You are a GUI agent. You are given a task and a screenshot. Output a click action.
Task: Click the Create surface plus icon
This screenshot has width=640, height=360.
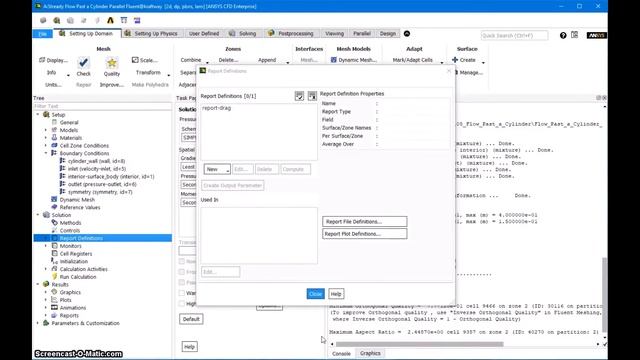pos(455,60)
